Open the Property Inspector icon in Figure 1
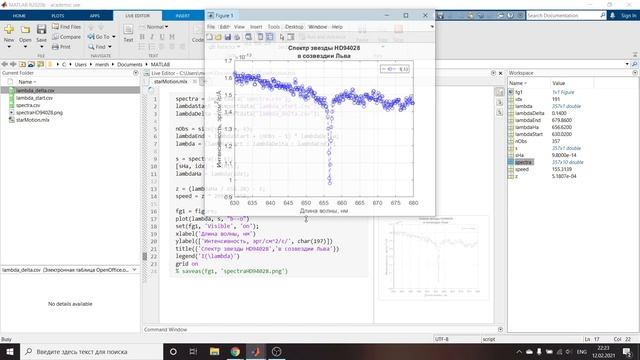Viewport: 640px width, 360px height. coord(291,37)
